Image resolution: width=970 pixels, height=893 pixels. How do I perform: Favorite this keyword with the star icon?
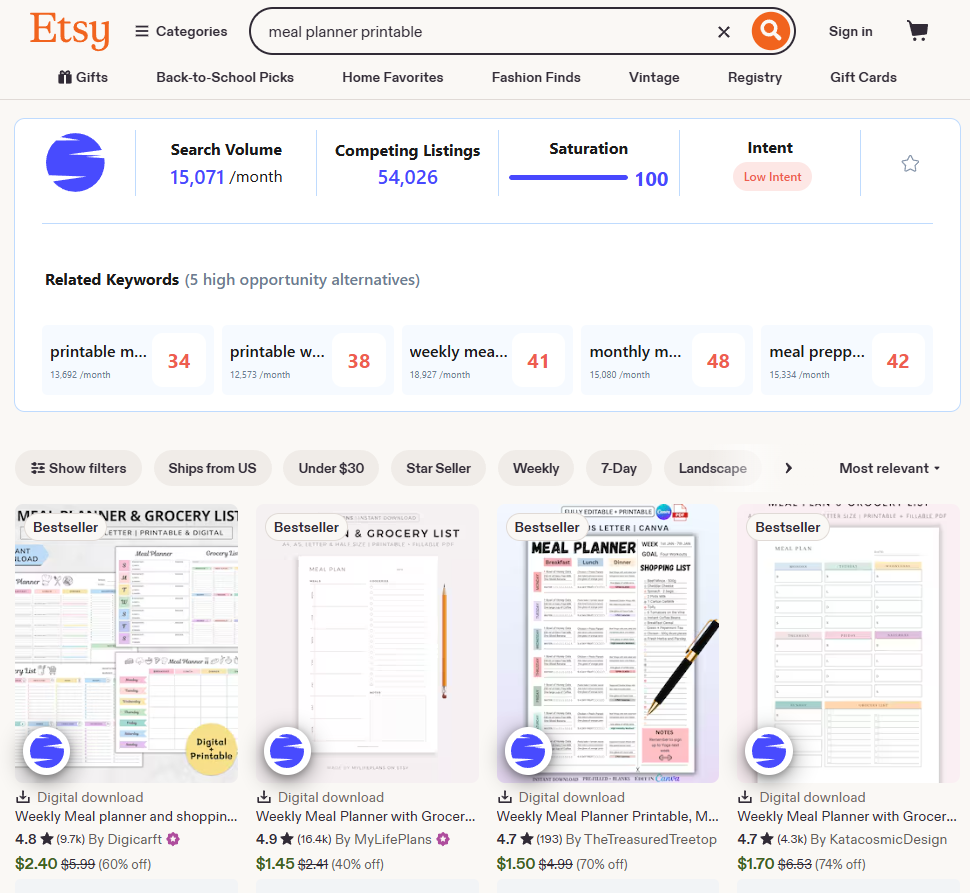[910, 164]
